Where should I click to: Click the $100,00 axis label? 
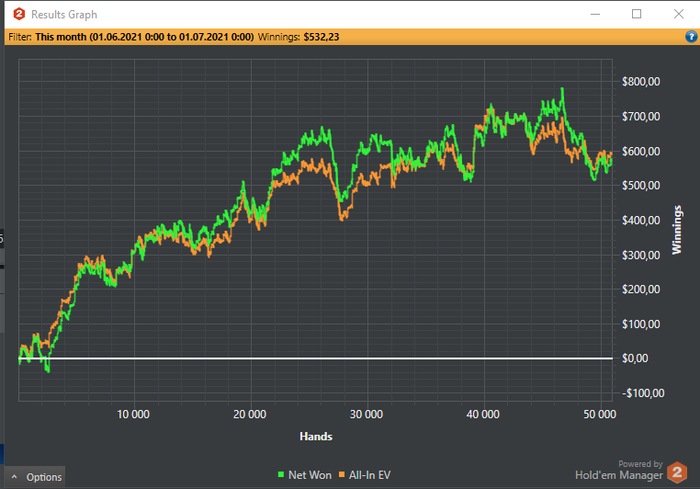tap(641, 324)
